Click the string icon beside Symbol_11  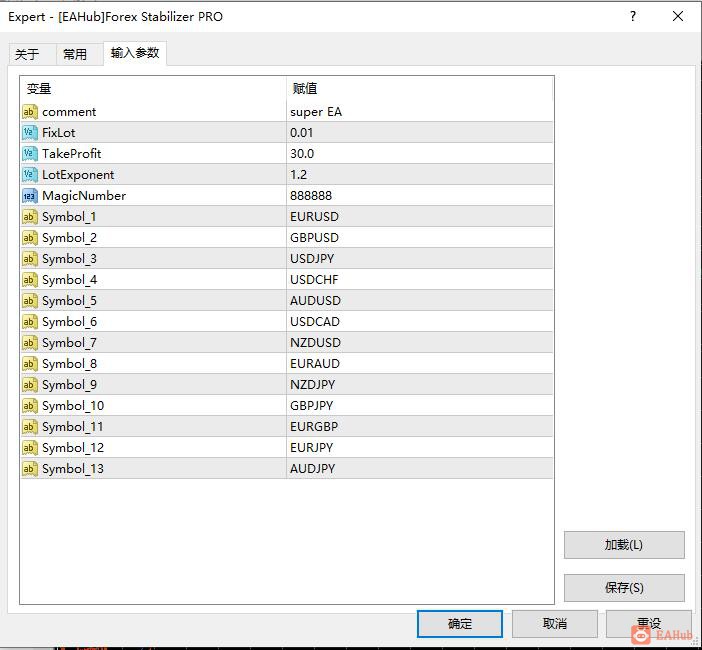tap(30, 427)
